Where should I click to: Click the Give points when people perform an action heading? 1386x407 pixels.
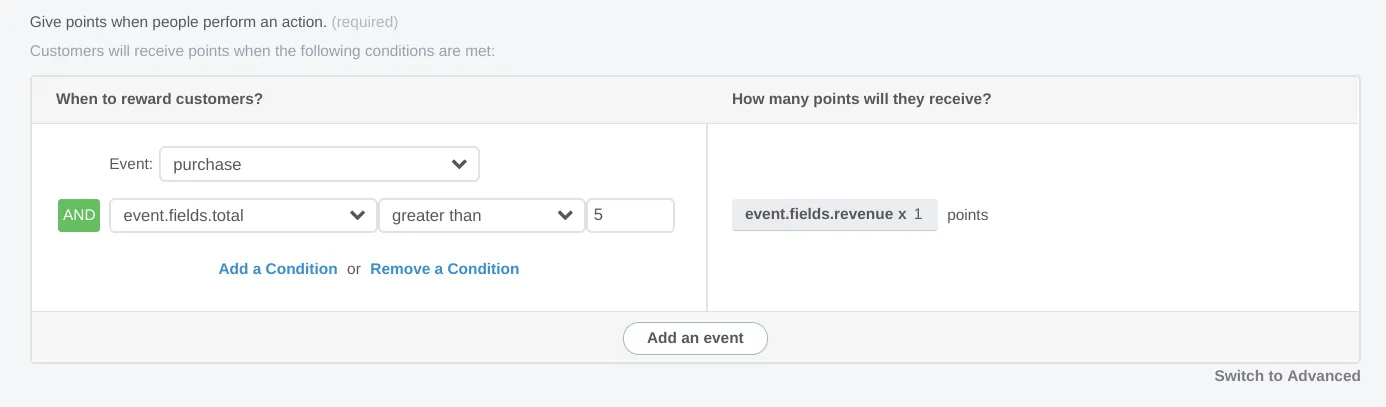point(178,21)
